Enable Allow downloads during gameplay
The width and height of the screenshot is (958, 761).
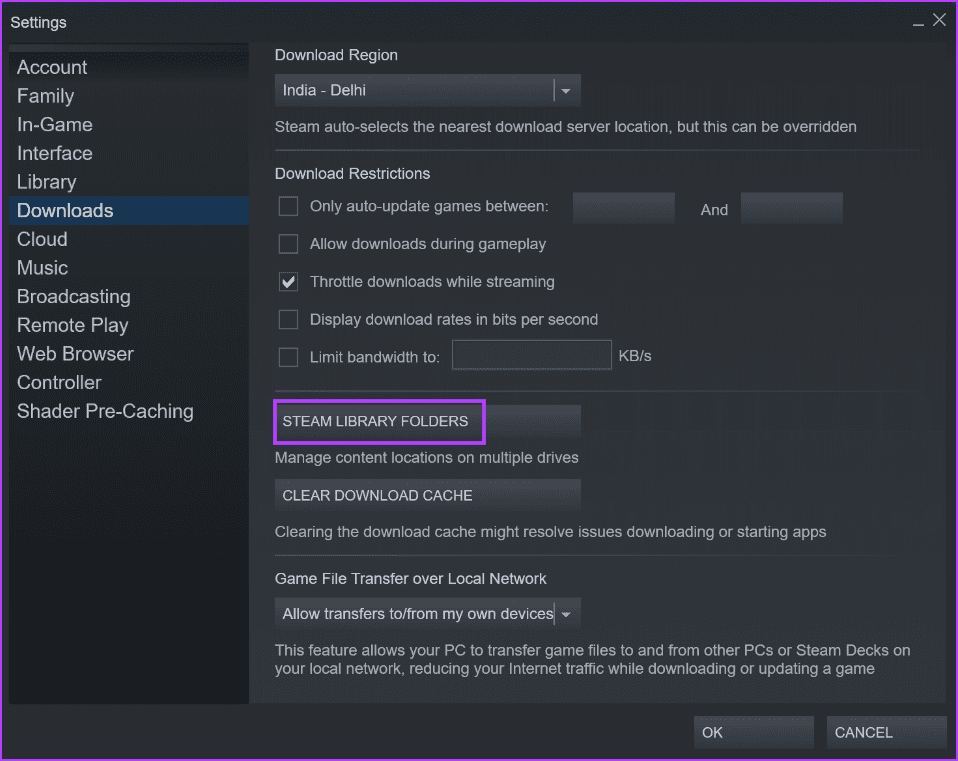point(288,244)
